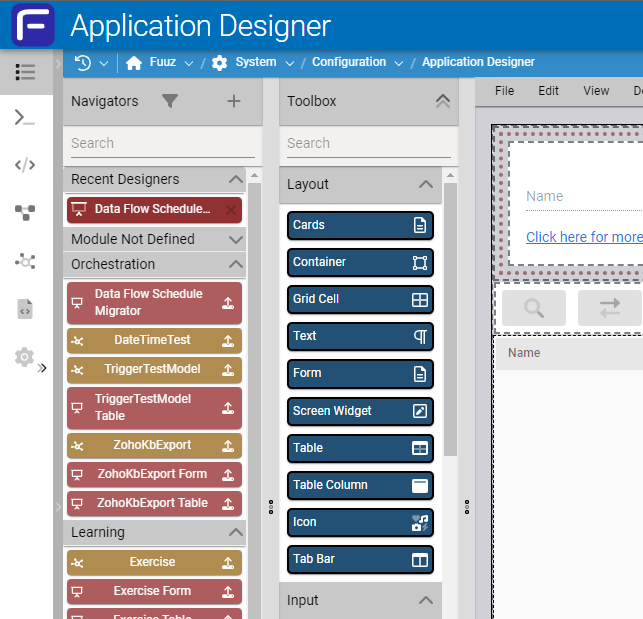Open the Edit menu
Viewport: 643px width, 619px height.
coord(548,91)
